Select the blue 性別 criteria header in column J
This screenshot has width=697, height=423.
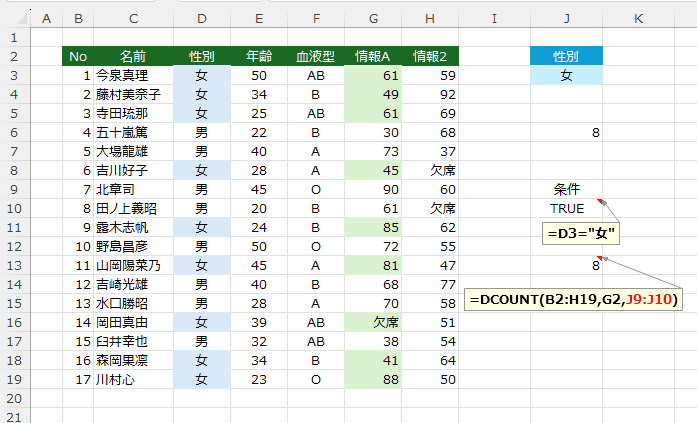[566, 56]
